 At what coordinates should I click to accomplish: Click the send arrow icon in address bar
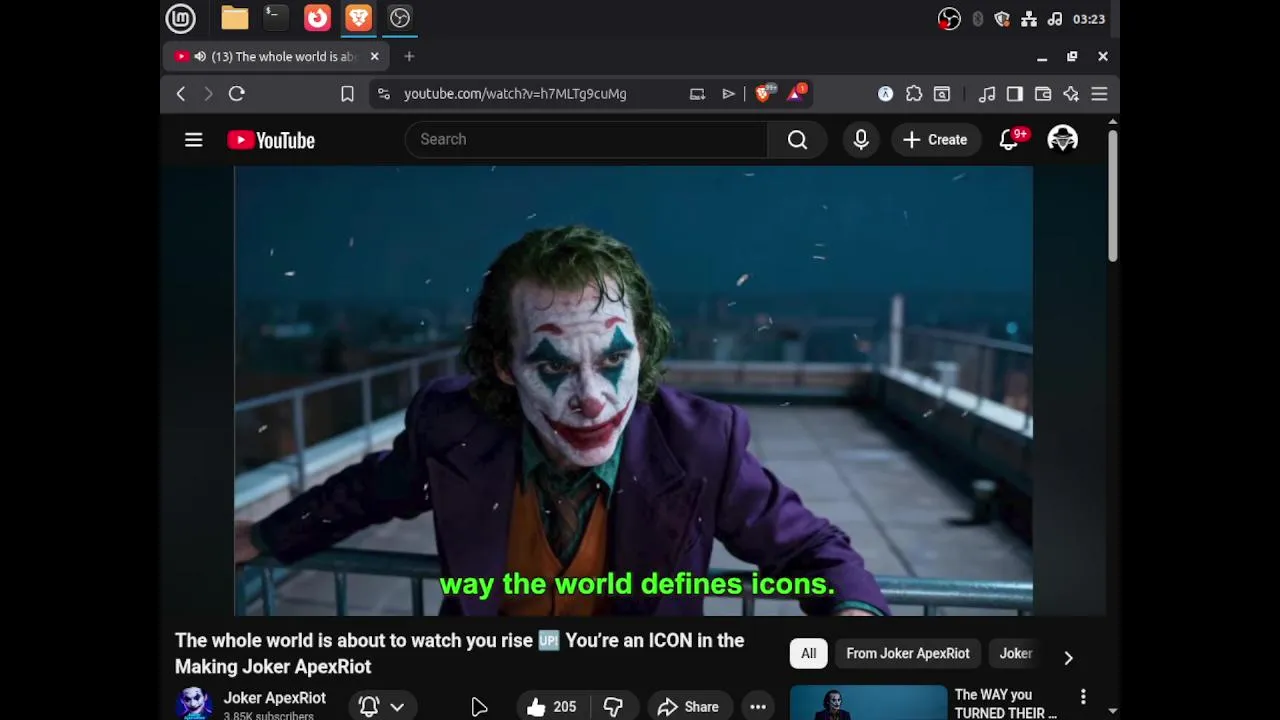tap(728, 94)
